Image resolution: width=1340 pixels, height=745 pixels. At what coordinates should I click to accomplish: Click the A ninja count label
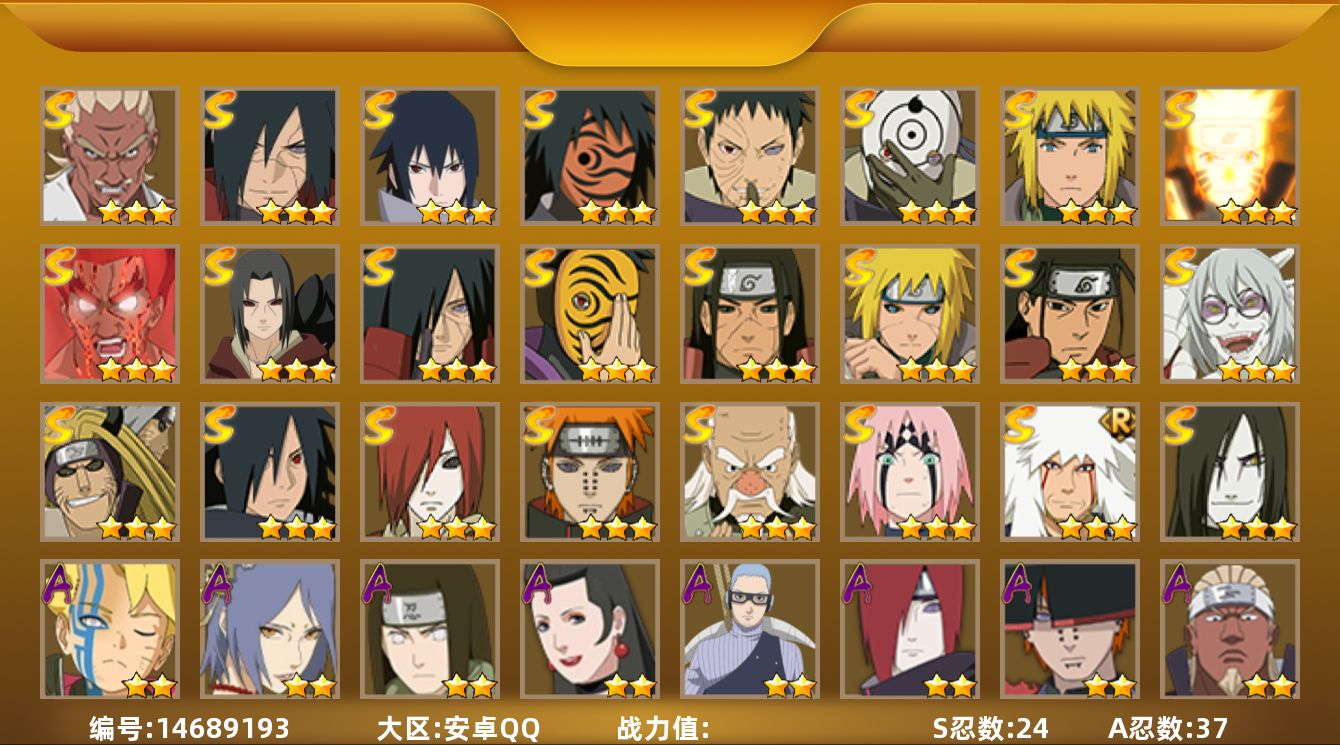tap(1168, 728)
